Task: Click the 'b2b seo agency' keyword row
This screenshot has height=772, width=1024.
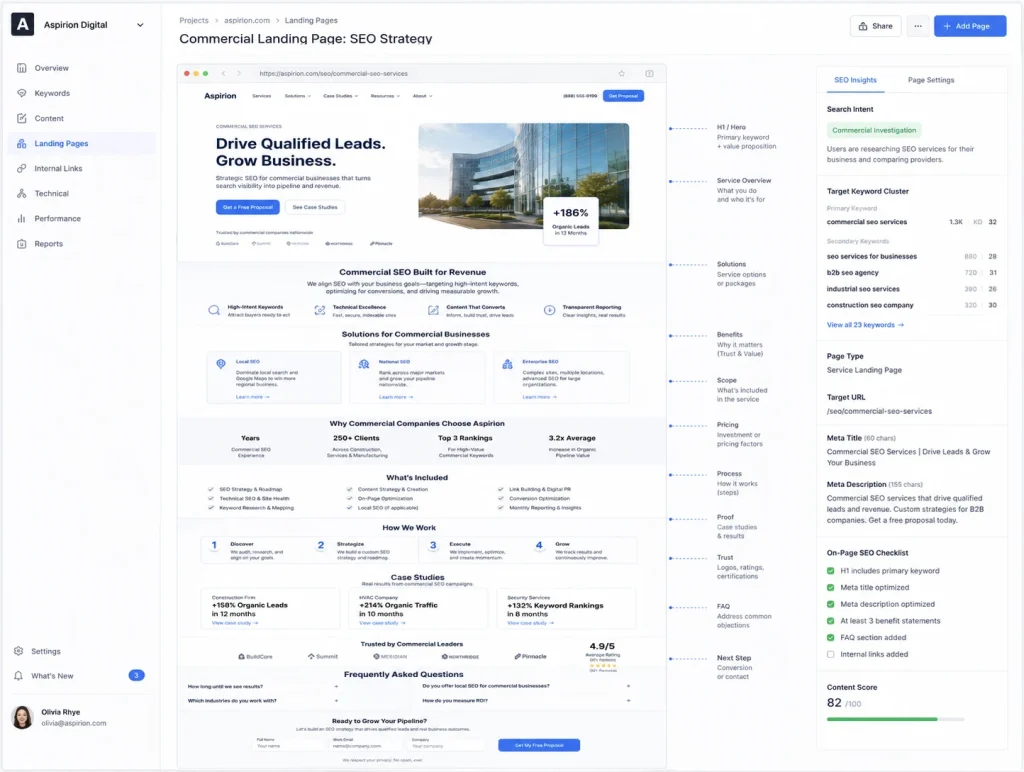Action: pos(912,273)
